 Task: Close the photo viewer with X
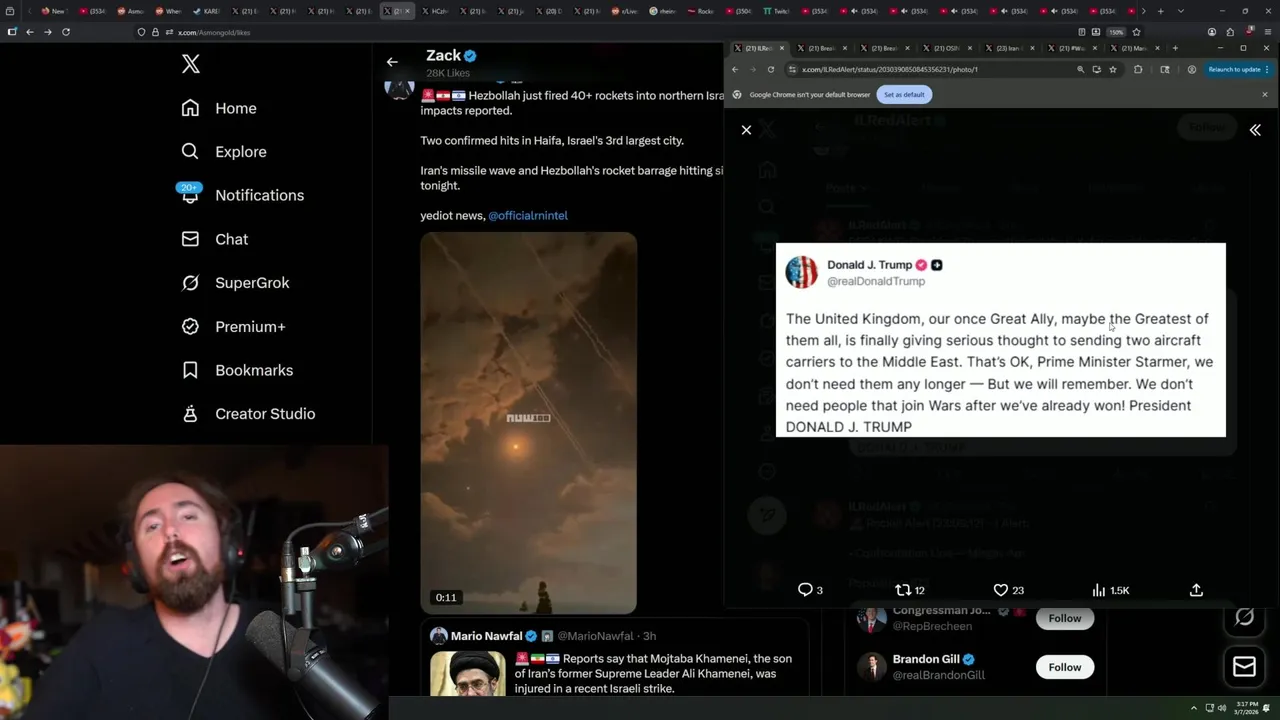[x=746, y=130]
